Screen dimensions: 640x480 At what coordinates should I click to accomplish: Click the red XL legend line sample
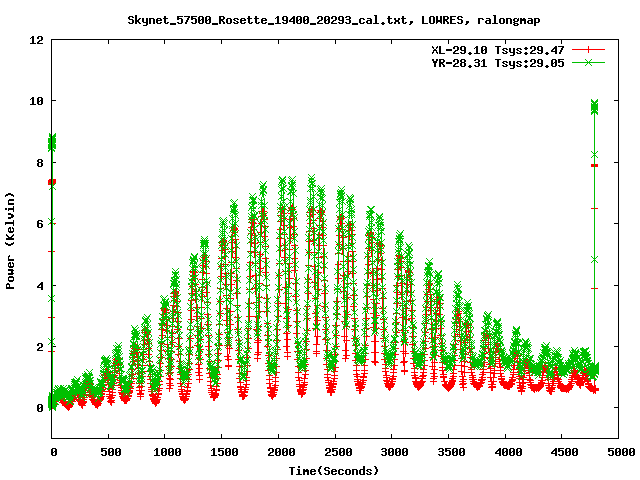click(588, 50)
